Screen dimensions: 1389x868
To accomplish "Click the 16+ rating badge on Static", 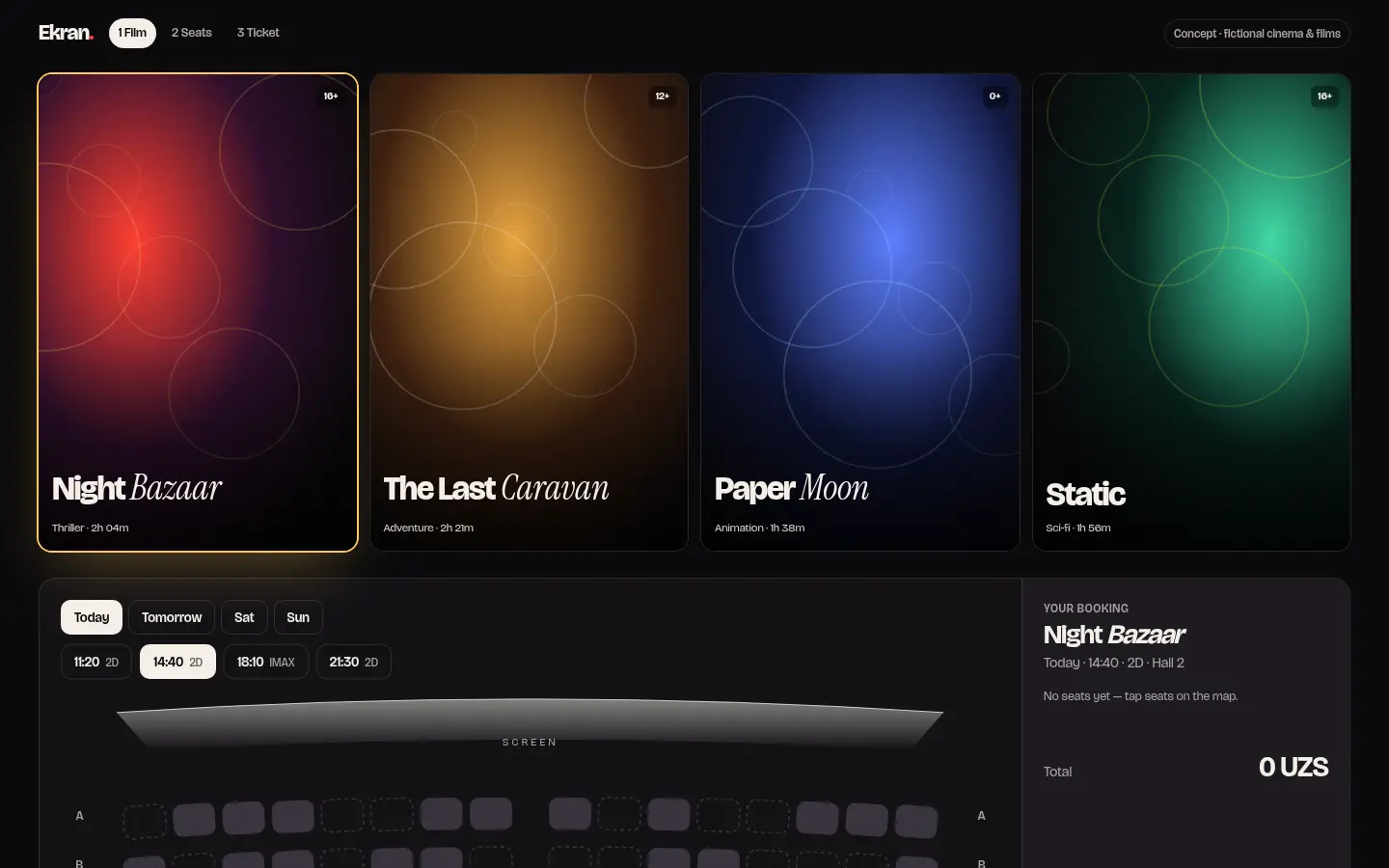I will pyautogui.click(x=1324, y=96).
